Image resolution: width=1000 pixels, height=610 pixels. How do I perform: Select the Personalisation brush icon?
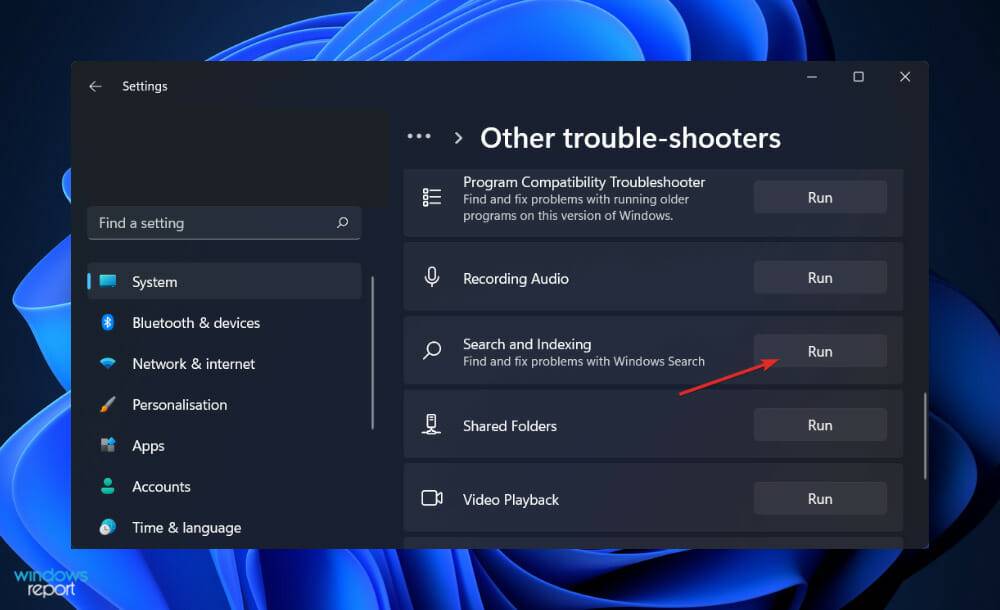coord(110,404)
